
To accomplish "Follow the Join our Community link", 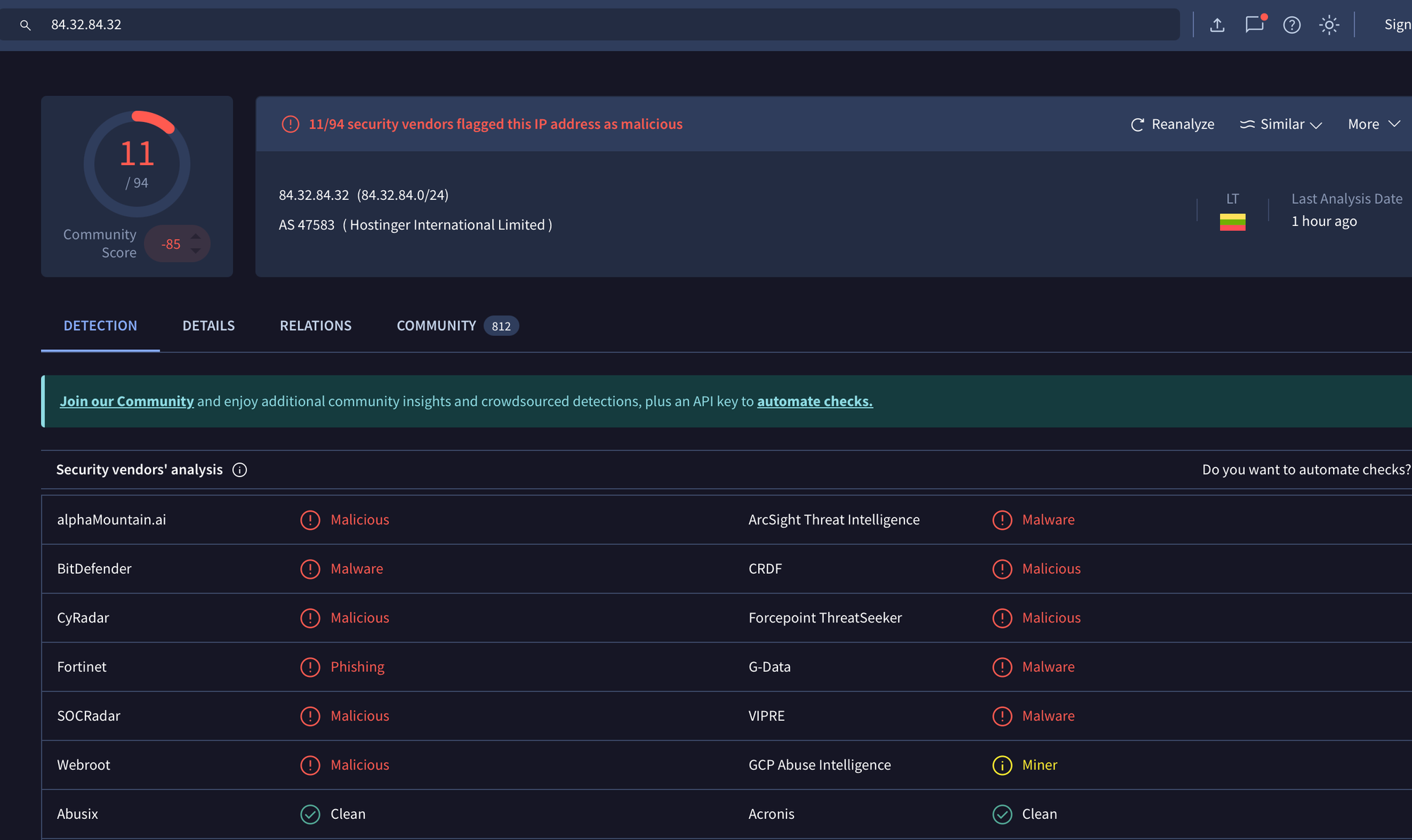I will click(126, 402).
